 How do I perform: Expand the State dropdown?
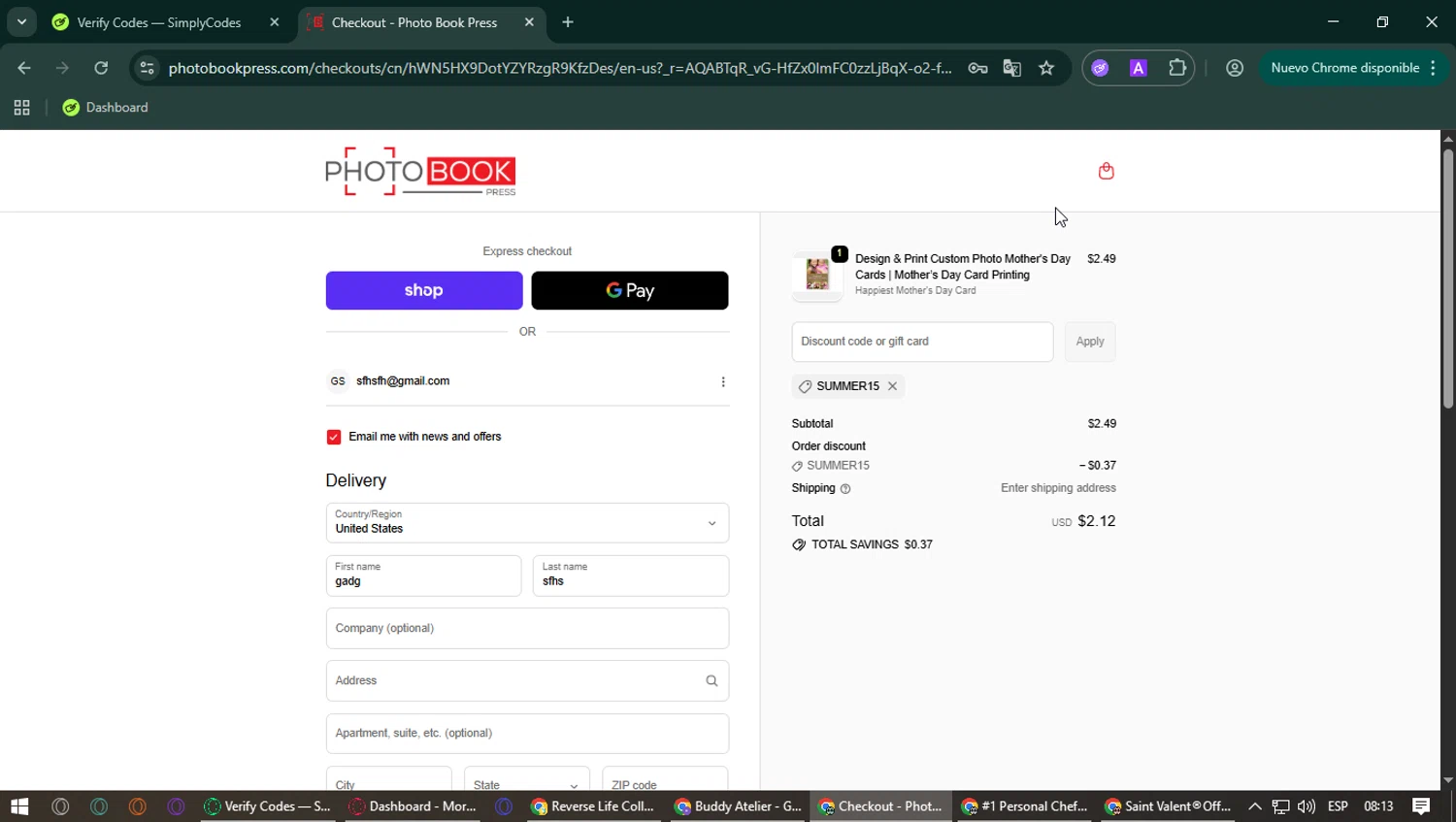pyautogui.click(x=527, y=779)
